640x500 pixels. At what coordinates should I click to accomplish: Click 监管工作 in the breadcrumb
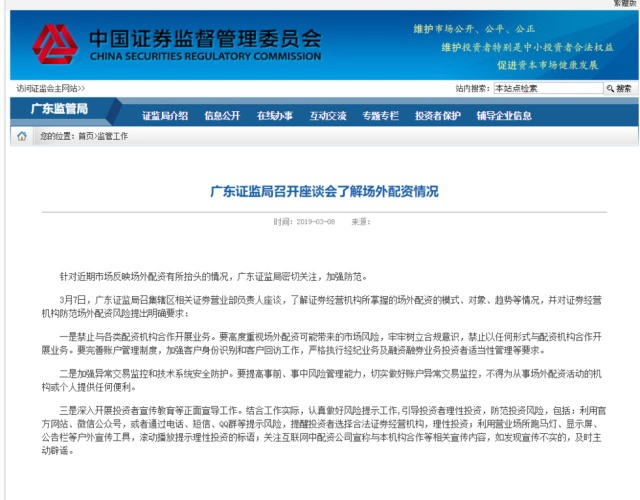[x=113, y=135]
